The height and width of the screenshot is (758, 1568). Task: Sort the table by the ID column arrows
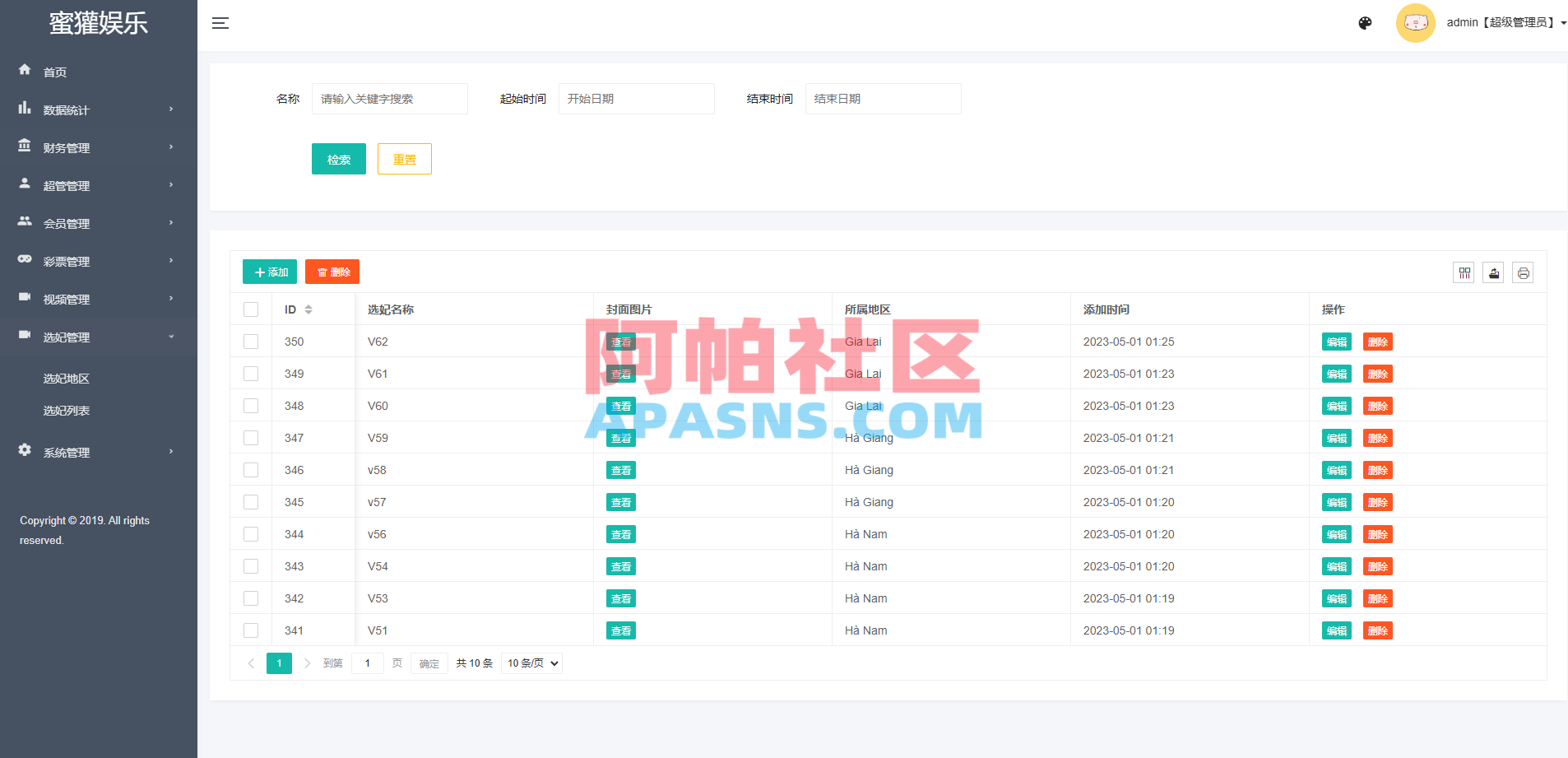(x=309, y=309)
